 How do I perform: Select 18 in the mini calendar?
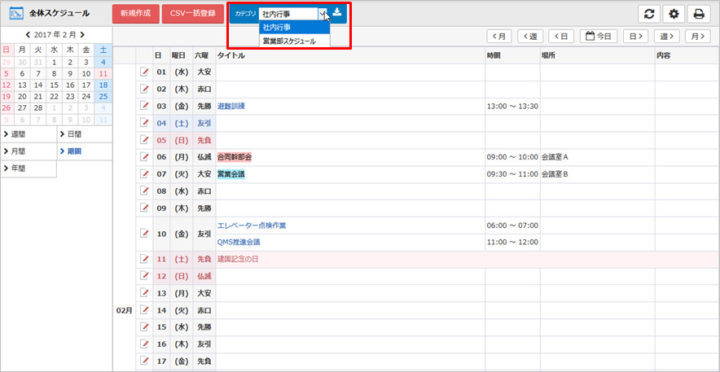click(103, 85)
